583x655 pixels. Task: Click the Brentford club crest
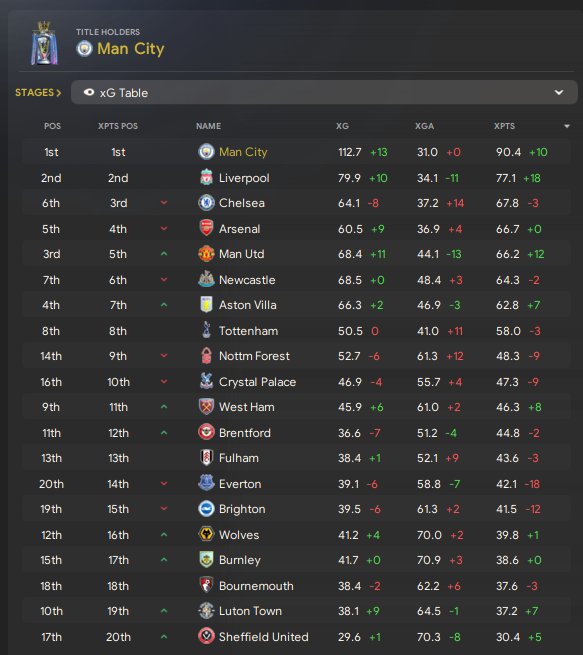206,432
